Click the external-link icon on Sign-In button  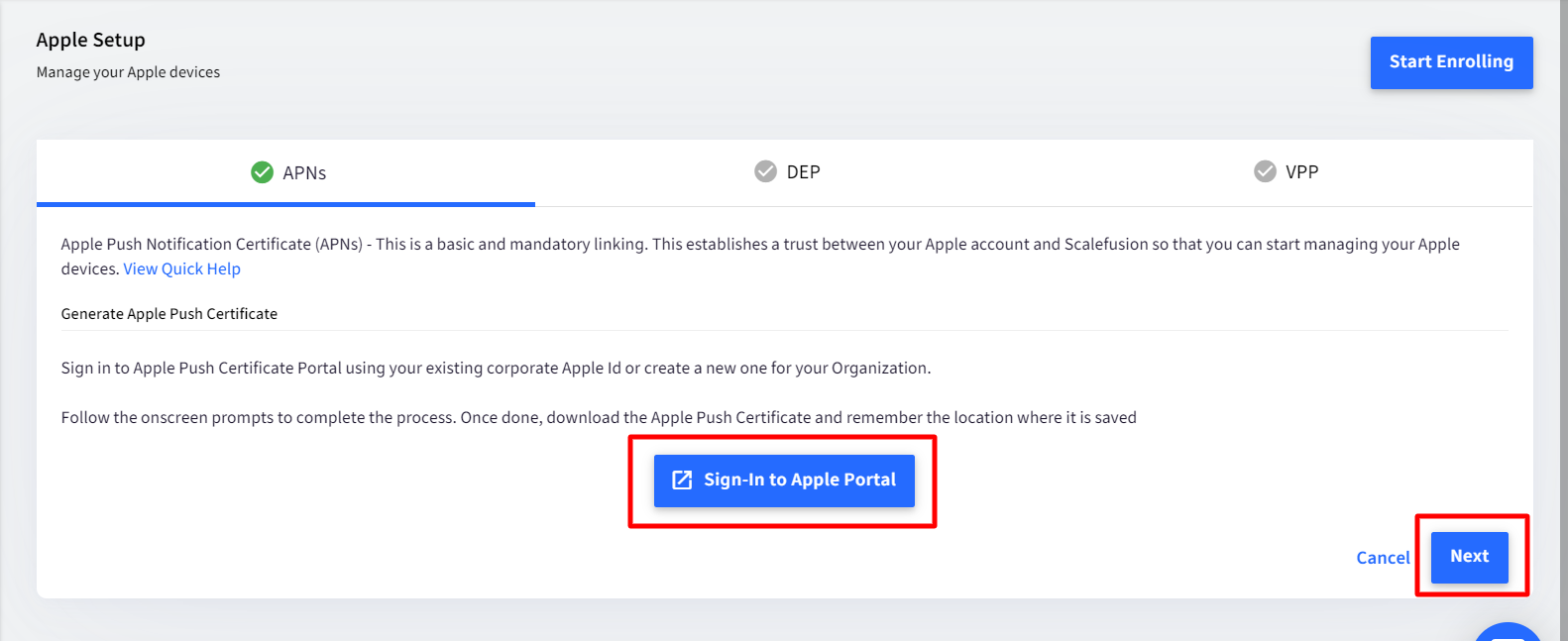tap(682, 480)
